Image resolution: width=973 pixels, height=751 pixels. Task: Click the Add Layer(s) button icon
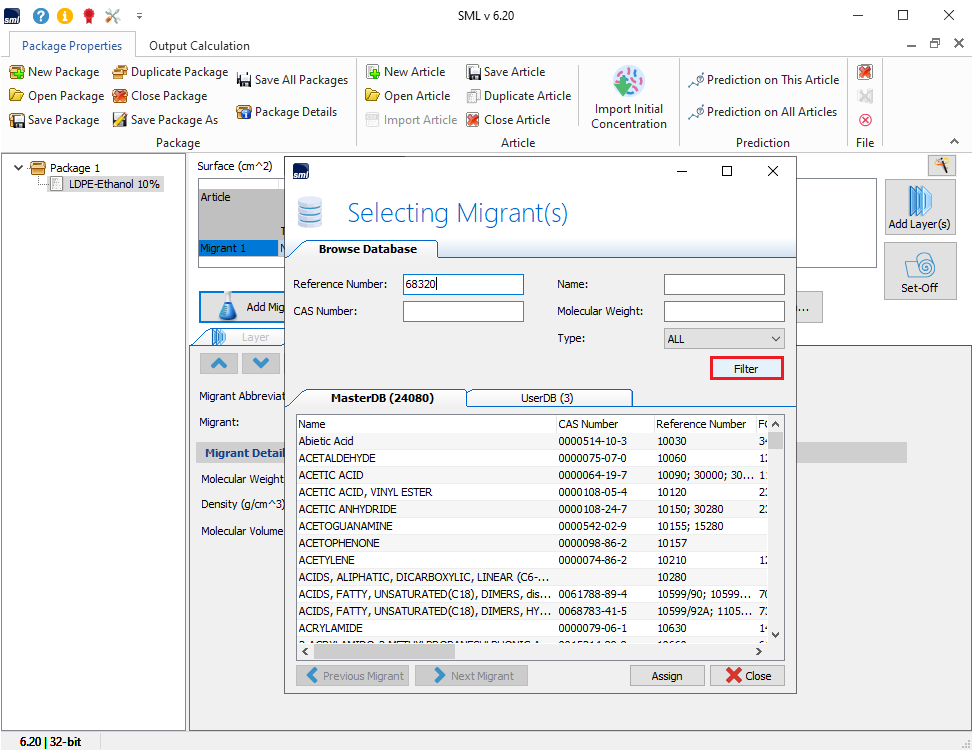(x=919, y=205)
